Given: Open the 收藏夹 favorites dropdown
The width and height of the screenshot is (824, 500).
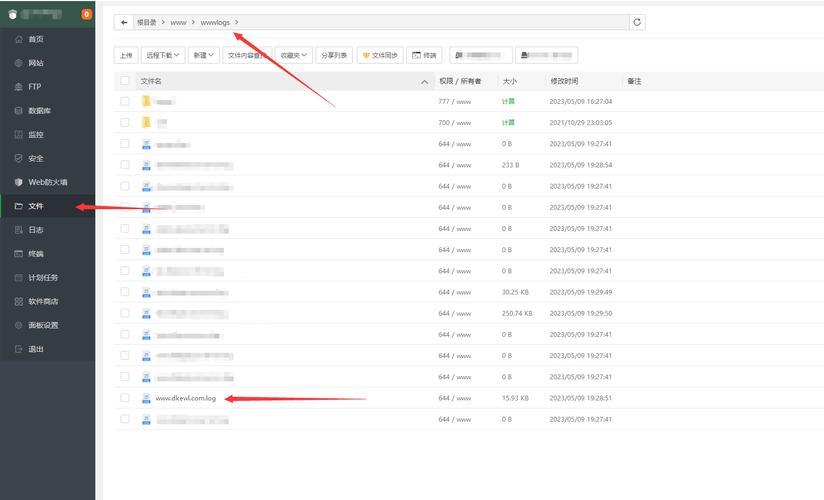Looking at the screenshot, I should click(294, 55).
